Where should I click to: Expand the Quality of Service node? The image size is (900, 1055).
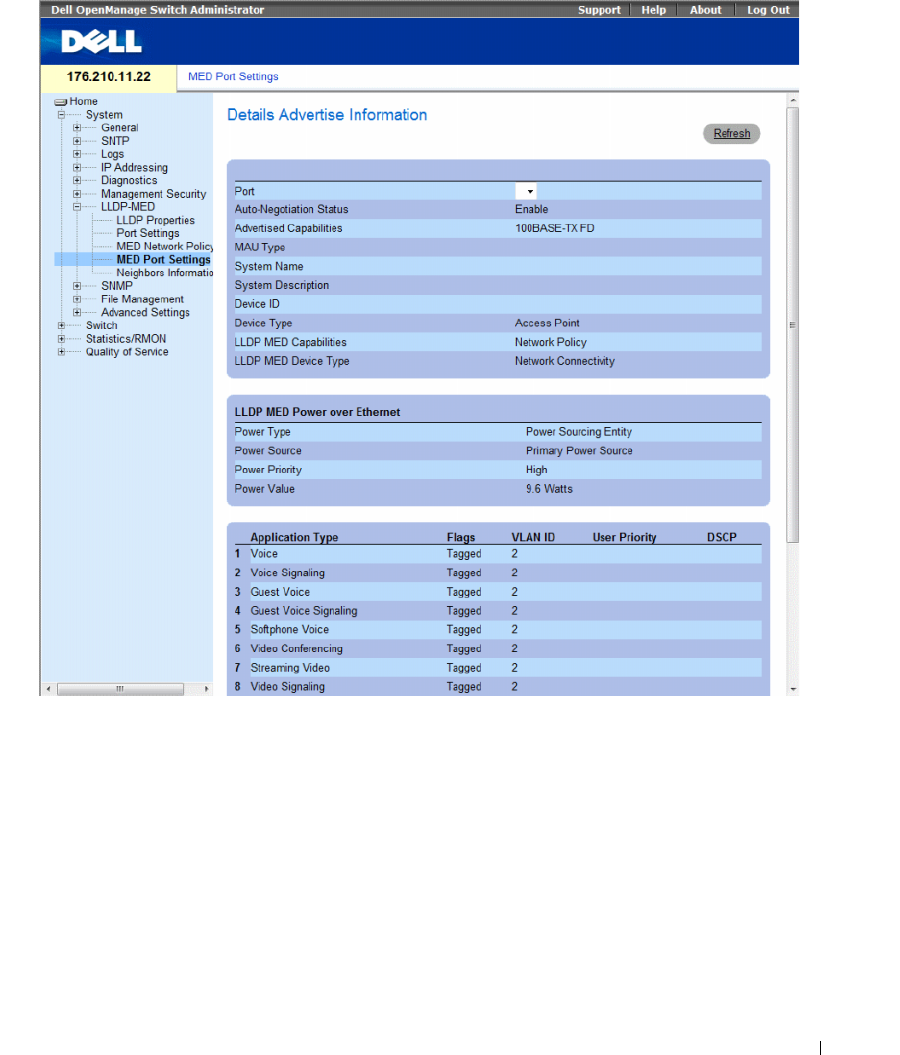[61, 352]
